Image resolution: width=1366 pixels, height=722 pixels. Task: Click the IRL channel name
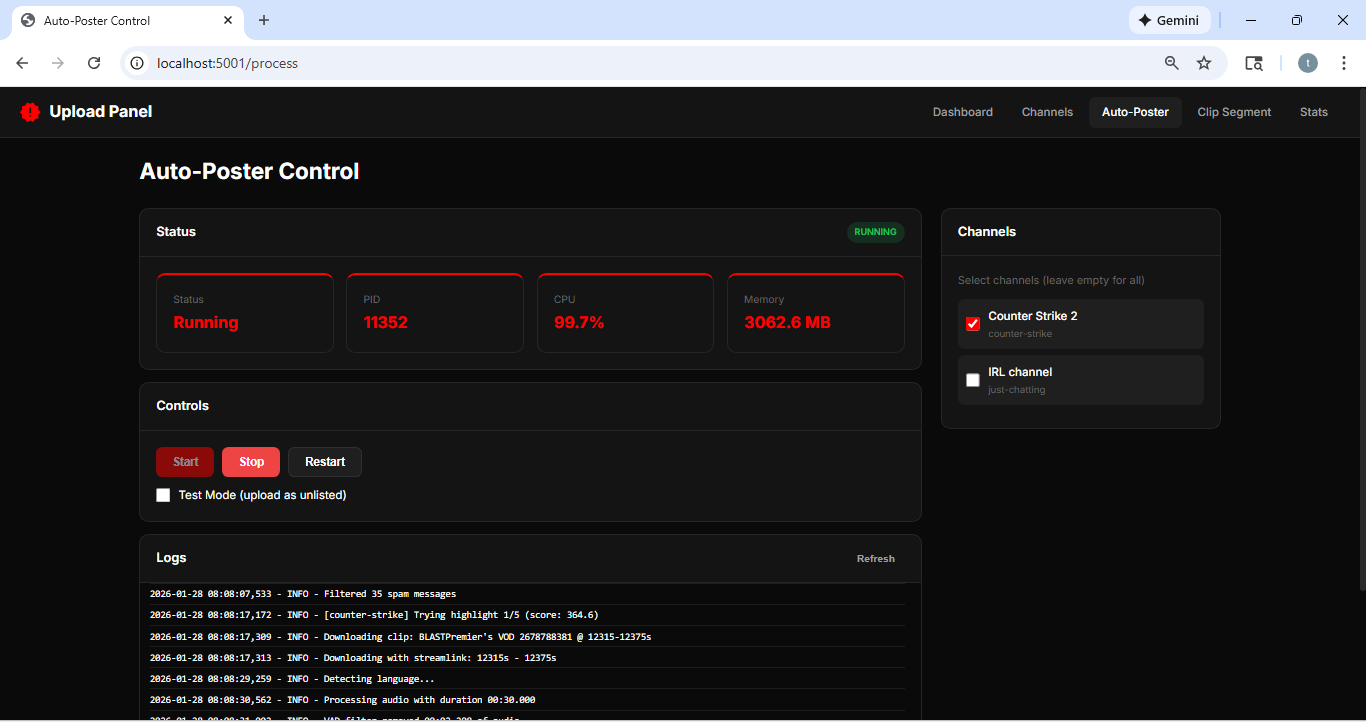[1020, 372]
